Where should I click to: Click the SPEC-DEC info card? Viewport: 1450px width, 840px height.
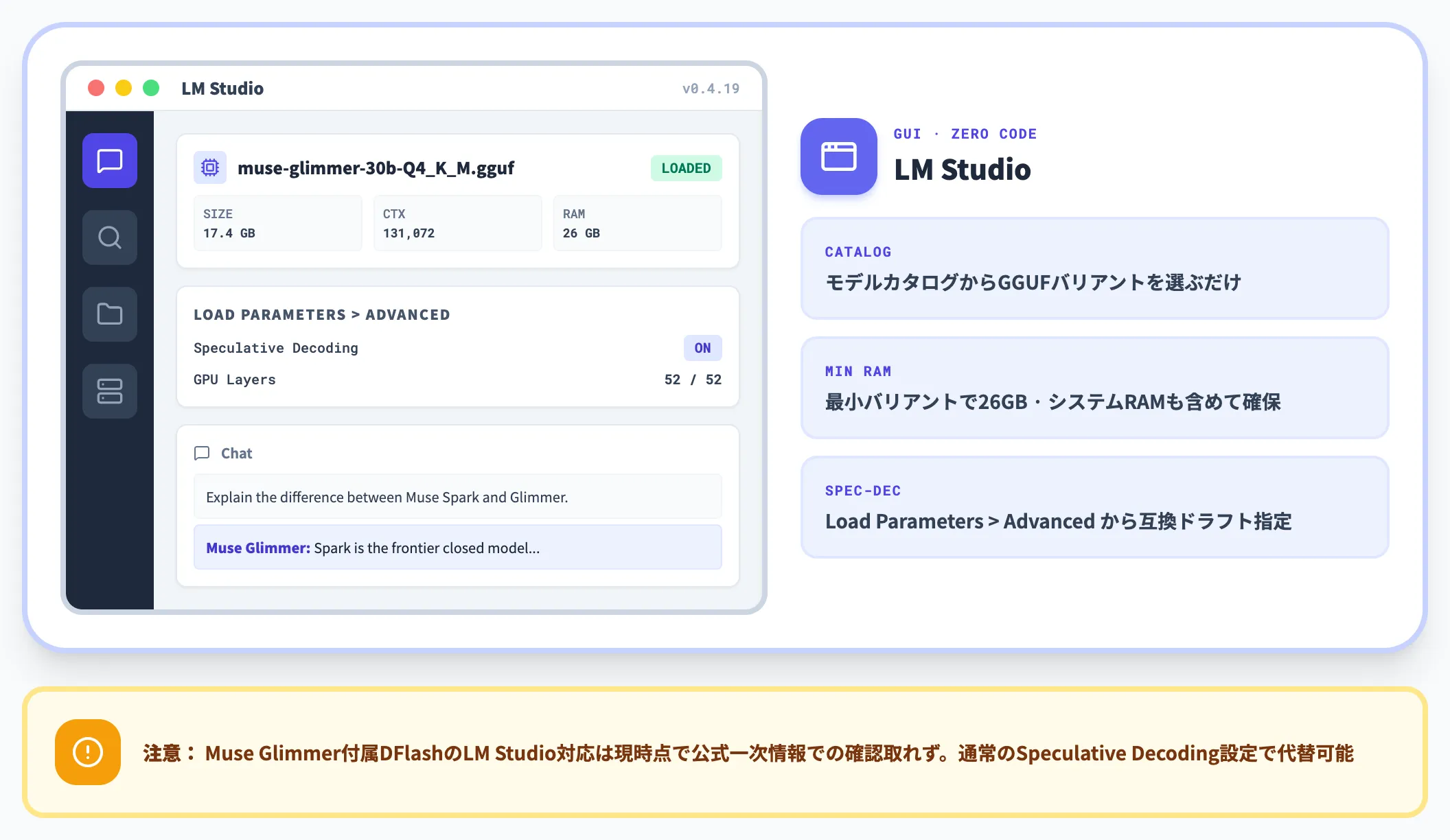point(1094,507)
